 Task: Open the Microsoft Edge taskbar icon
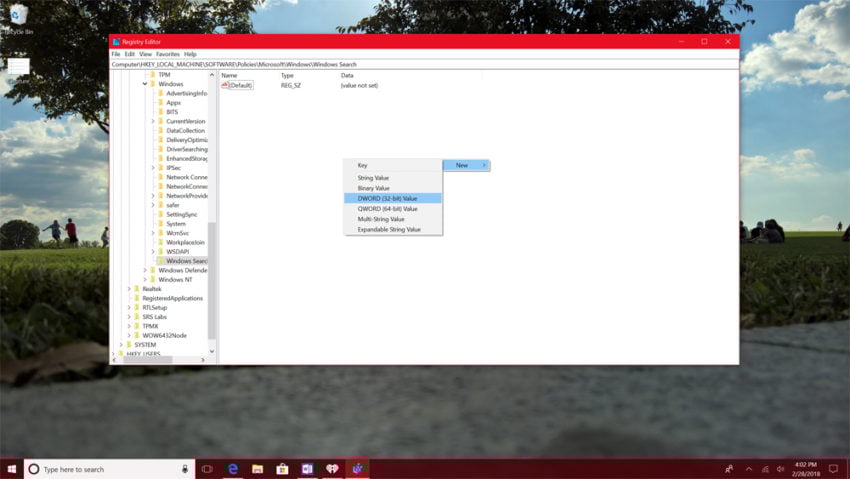click(233, 469)
